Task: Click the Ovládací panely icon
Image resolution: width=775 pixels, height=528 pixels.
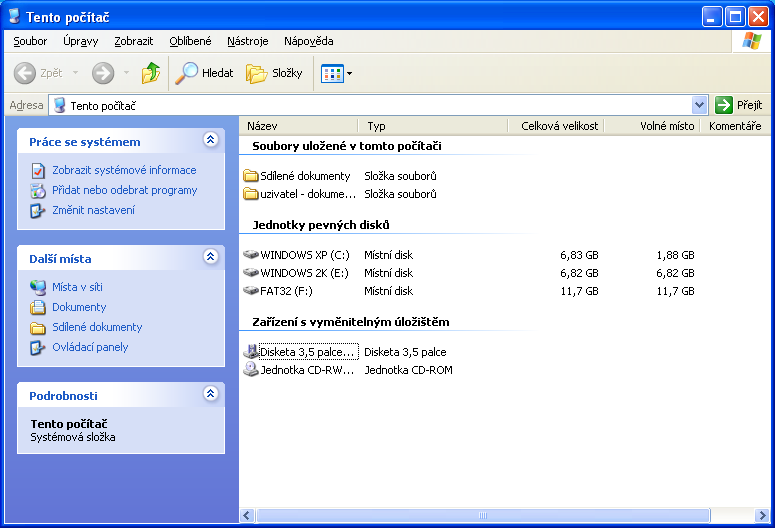Action: point(38,348)
